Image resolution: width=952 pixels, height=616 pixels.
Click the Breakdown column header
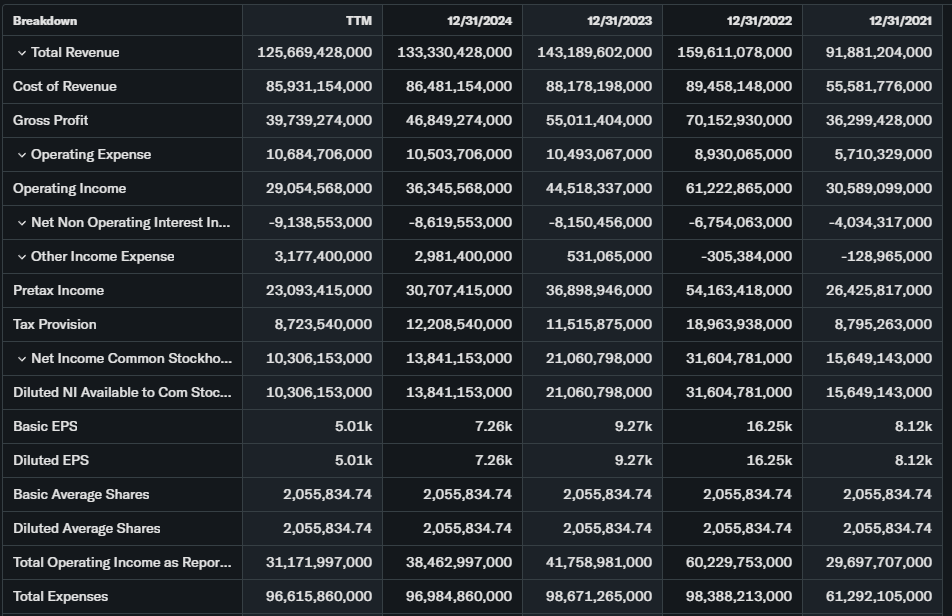tap(45, 20)
